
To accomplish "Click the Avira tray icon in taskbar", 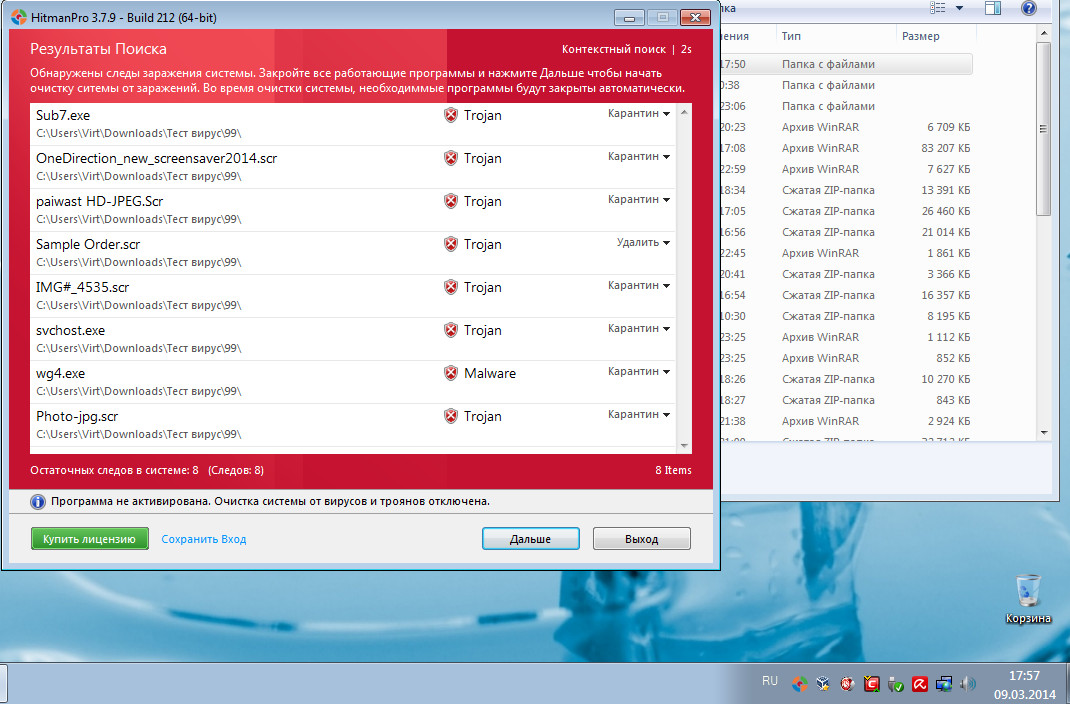I will 919,685.
